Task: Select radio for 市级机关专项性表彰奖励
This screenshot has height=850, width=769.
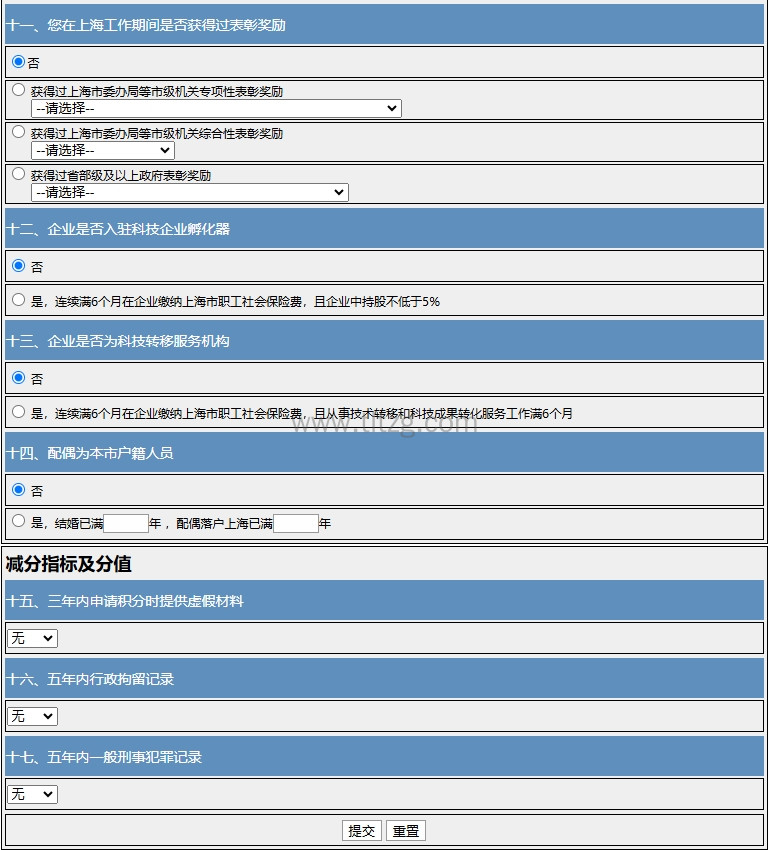Action: pyautogui.click(x=18, y=90)
